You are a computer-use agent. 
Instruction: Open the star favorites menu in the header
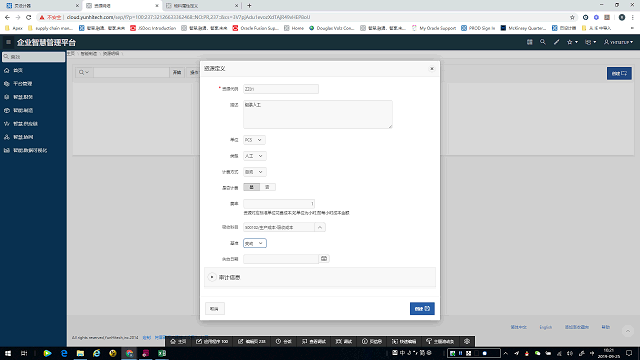572,42
